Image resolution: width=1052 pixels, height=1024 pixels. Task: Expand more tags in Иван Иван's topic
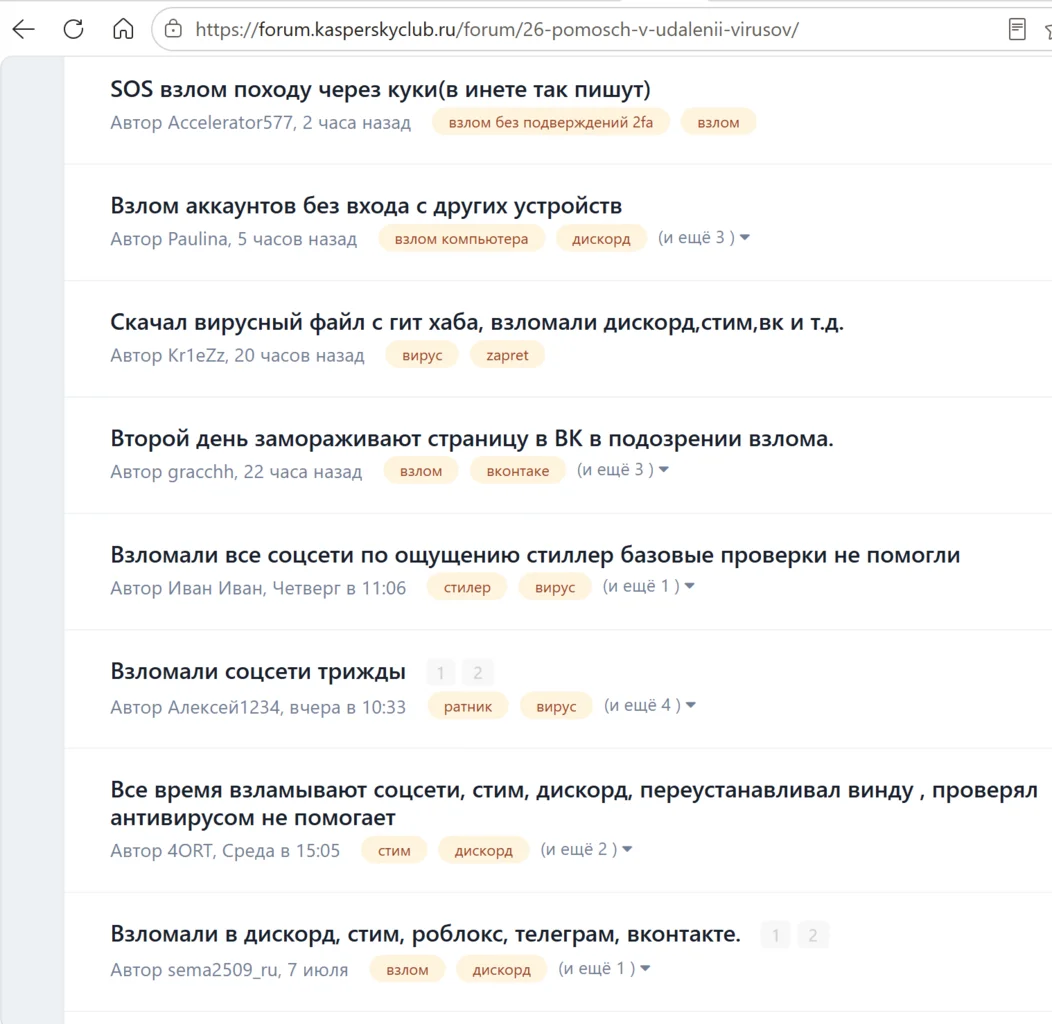point(647,586)
